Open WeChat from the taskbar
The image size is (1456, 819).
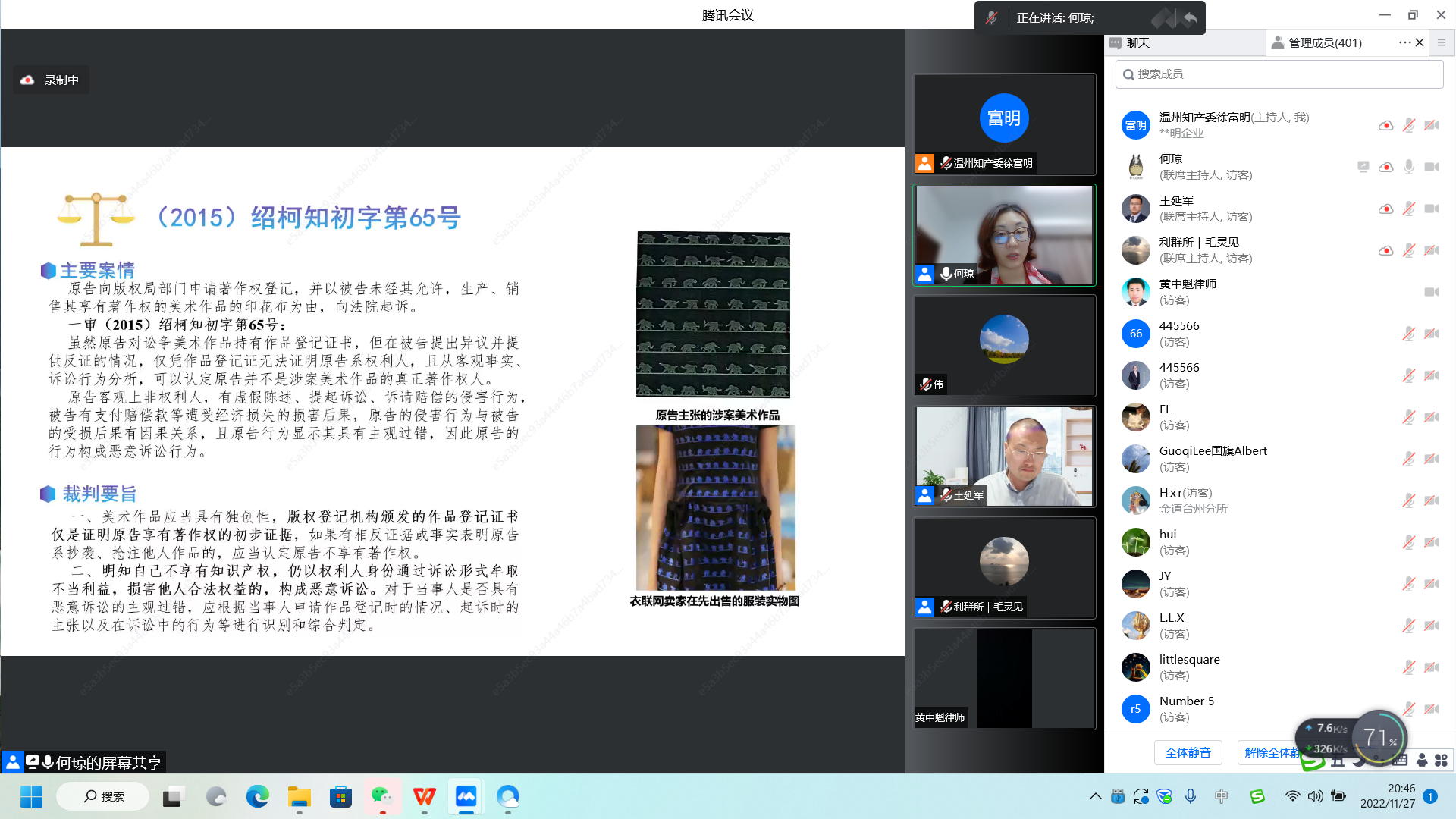381,796
